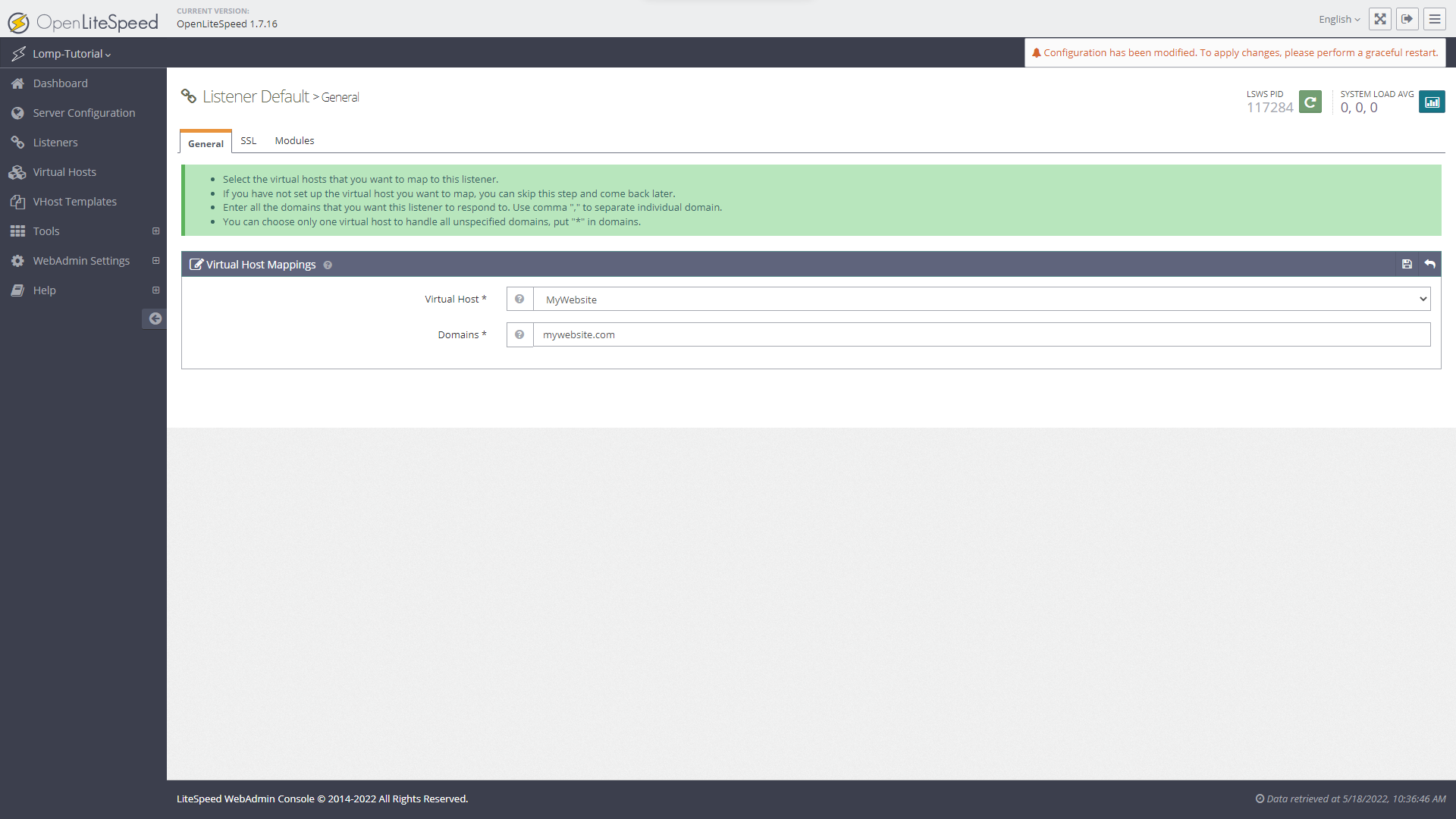The height and width of the screenshot is (819, 1456).
Task: Toggle Help section expand icon
Action: [x=156, y=290]
